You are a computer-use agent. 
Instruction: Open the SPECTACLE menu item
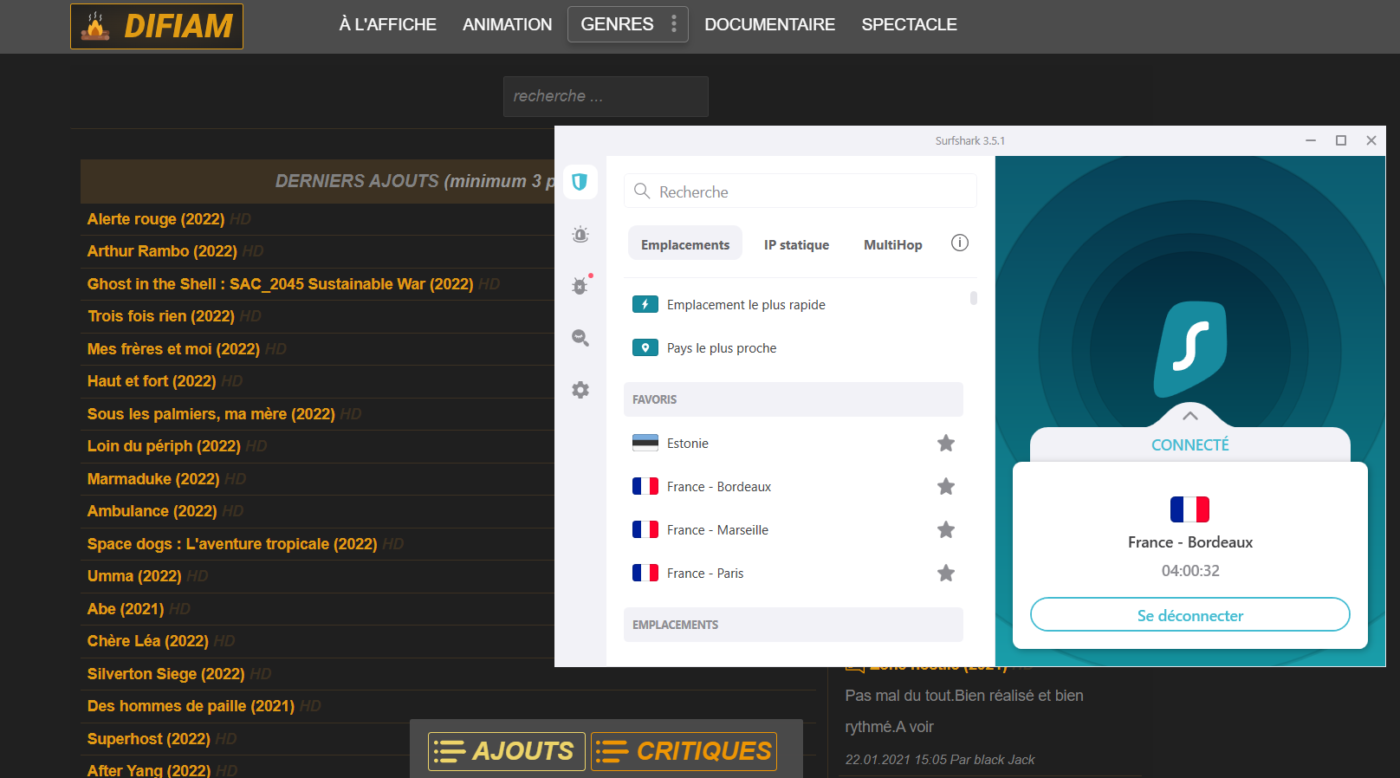click(909, 24)
